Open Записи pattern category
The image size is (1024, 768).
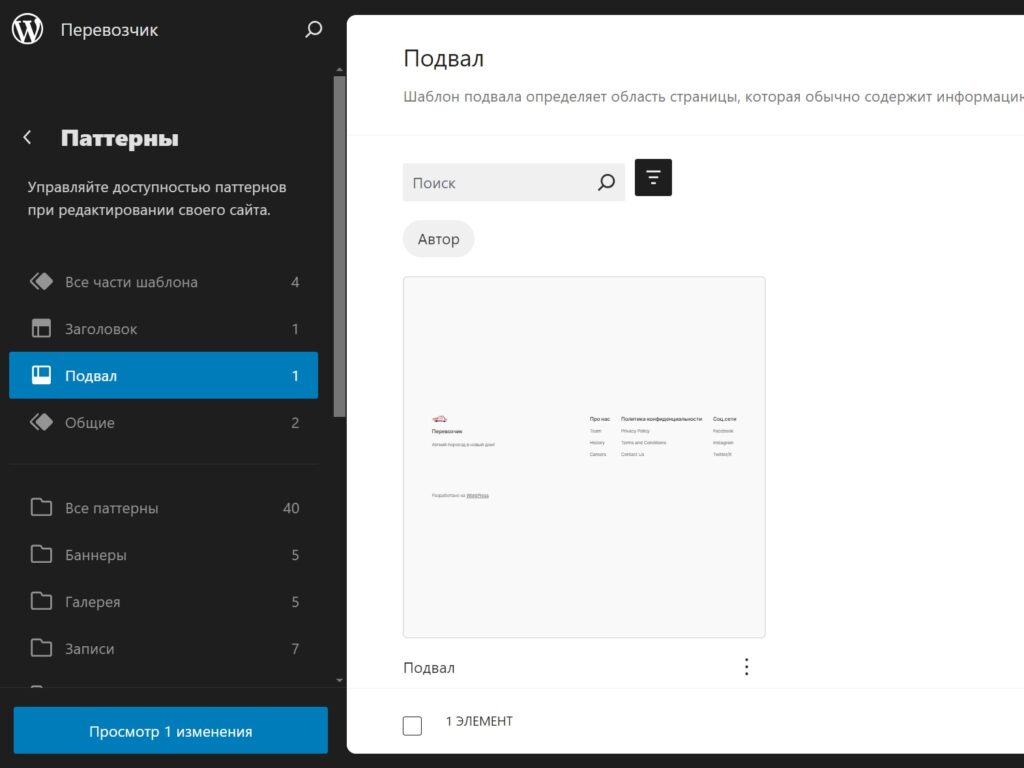[x=163, y=648]
